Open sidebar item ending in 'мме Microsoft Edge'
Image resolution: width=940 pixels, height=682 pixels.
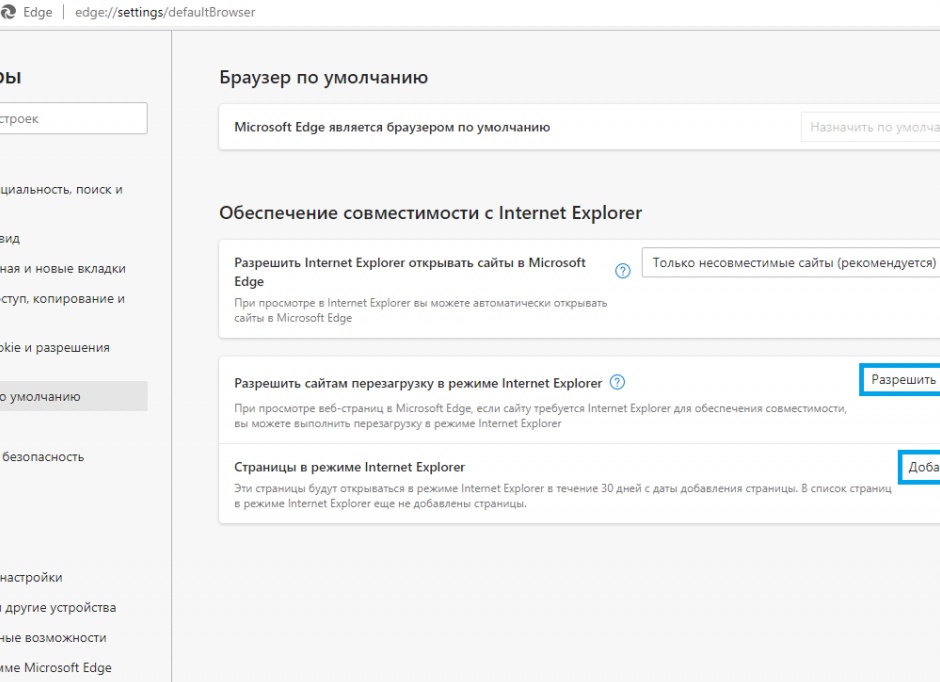(x=56, y=668)
